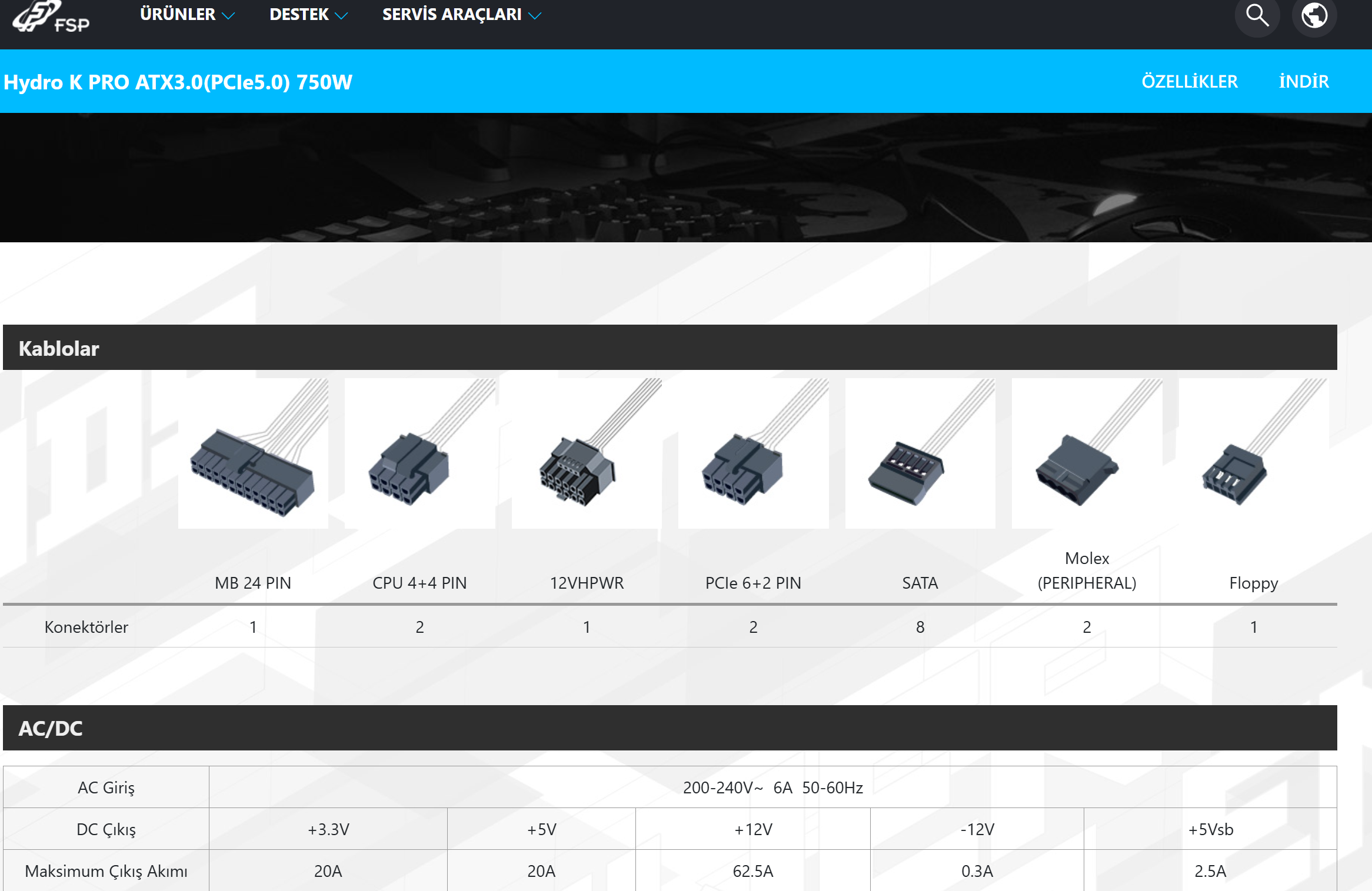Select the MB 24 PIN connector image

253,453
